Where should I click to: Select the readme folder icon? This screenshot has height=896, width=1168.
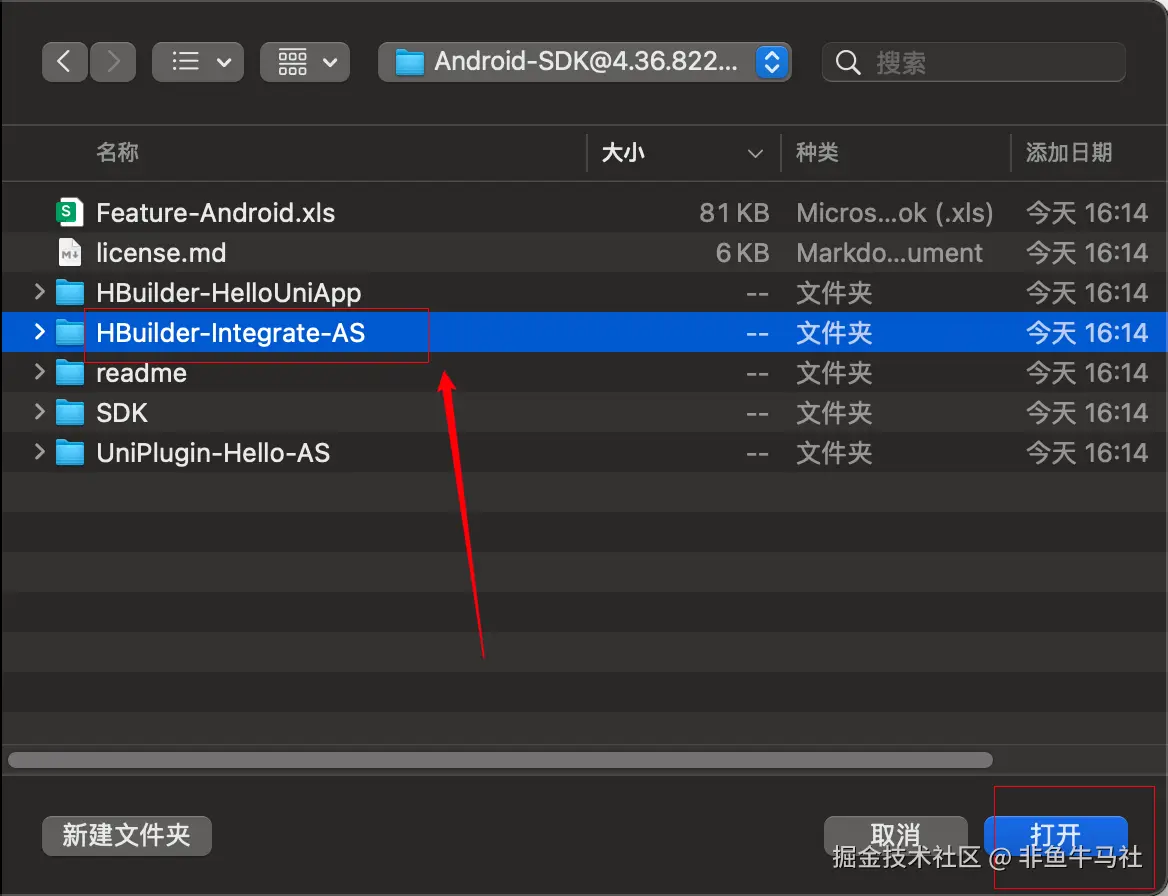coord(70,373)
